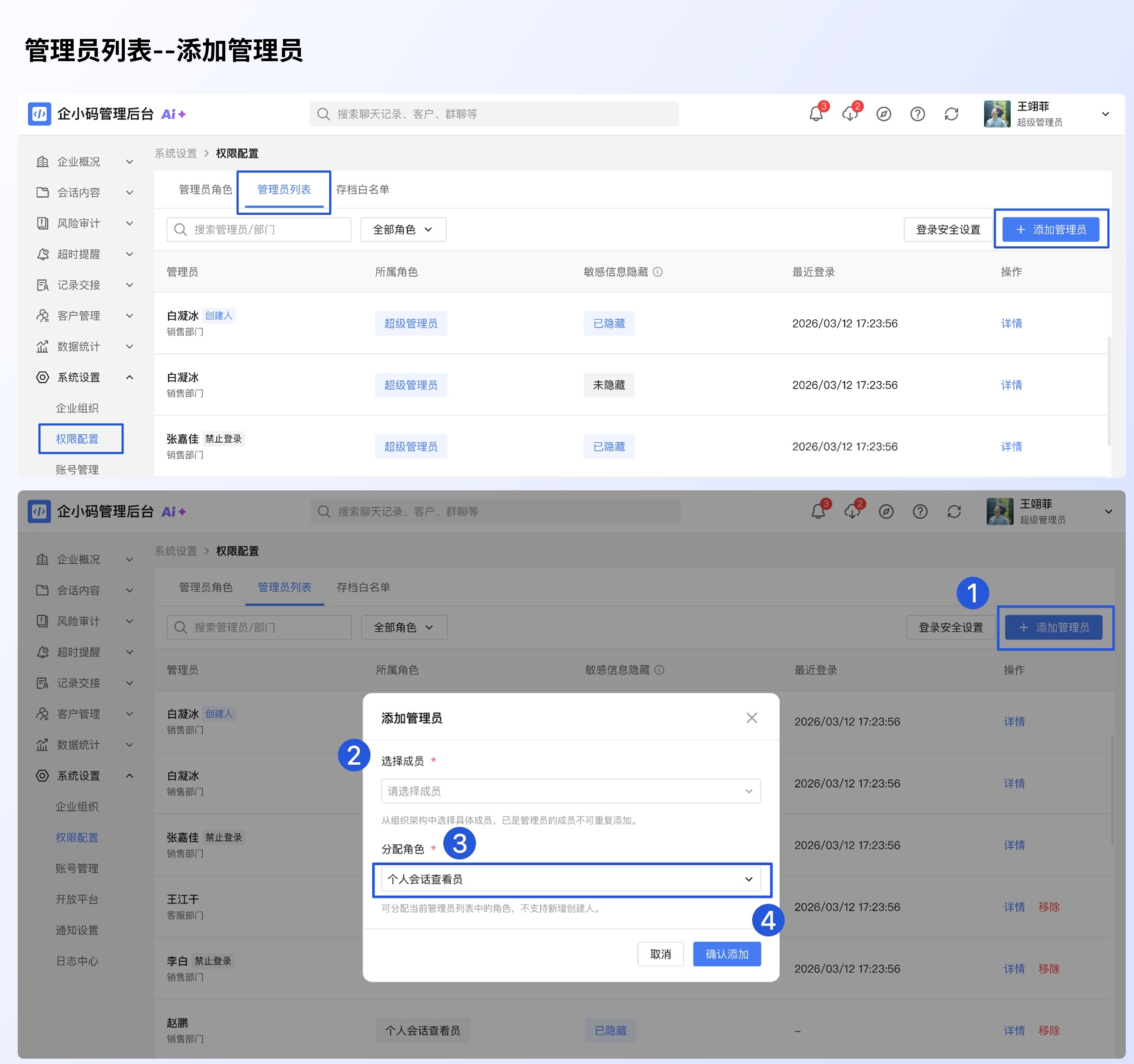Open 开放平台 in the lower sidebar
Screen dimensions: 1134x1064
(77, 900)
